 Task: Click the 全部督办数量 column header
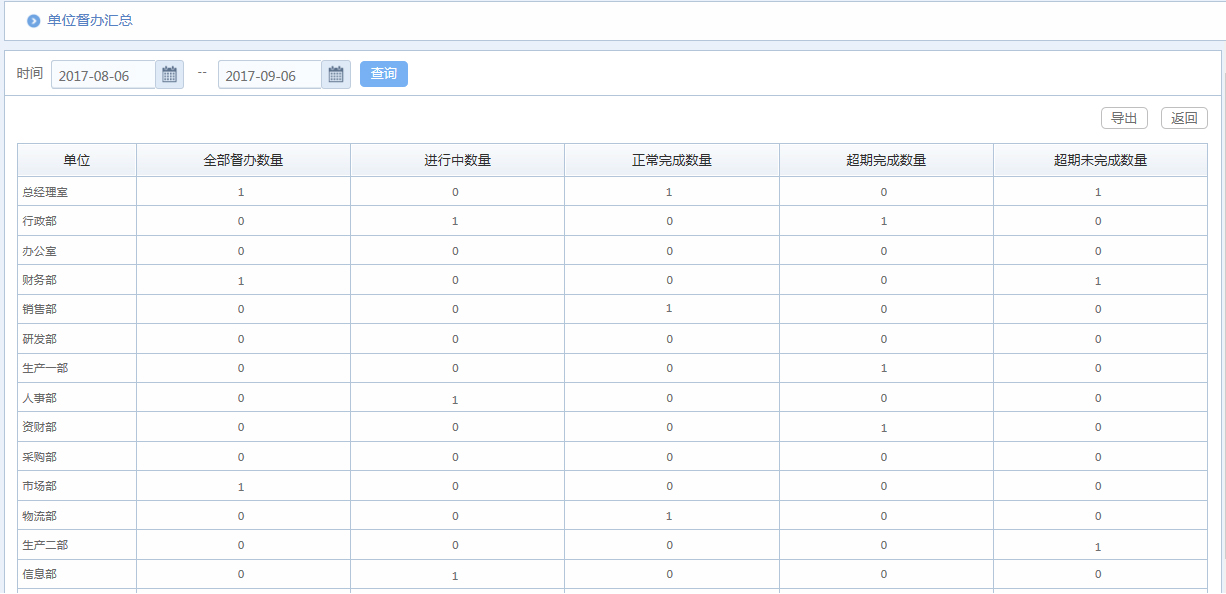(242, 160)
